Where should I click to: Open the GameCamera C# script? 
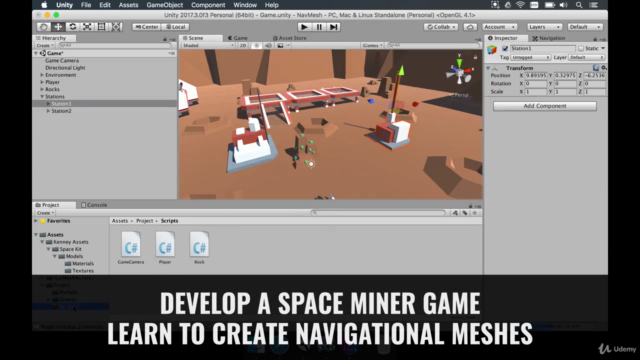(x=131, y=248)
